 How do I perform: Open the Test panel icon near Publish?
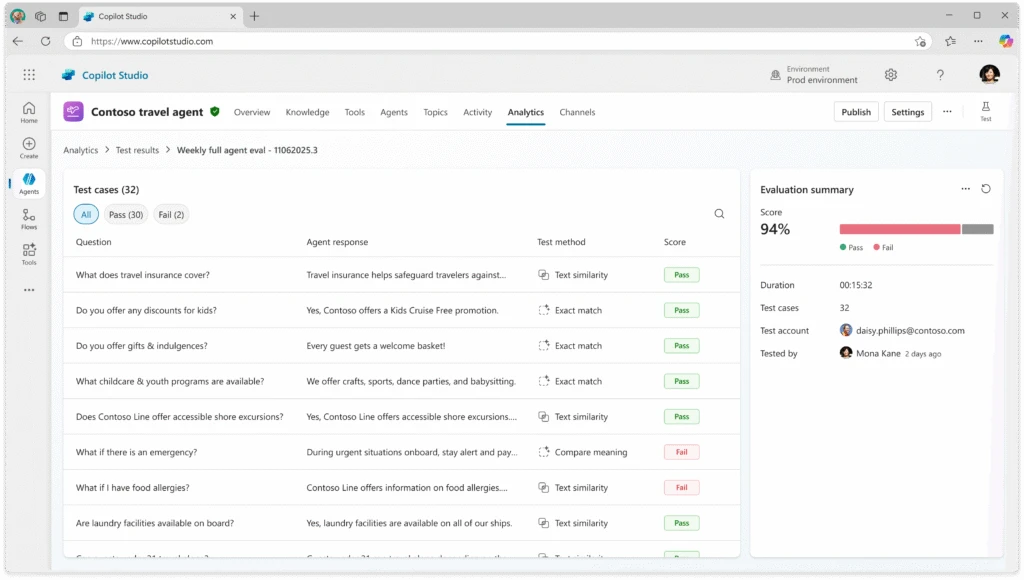[985, 110]
